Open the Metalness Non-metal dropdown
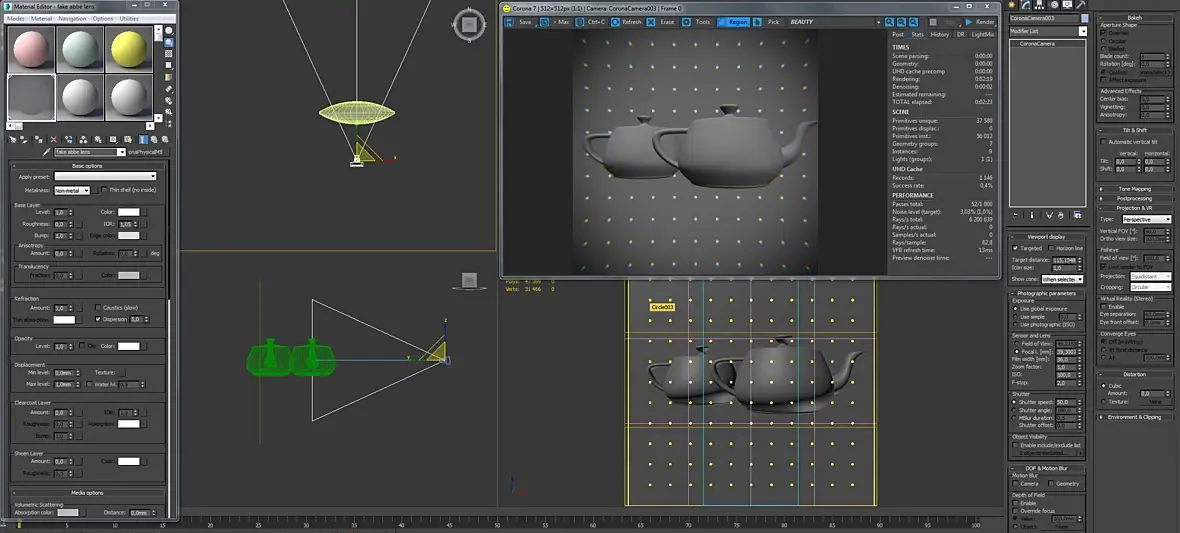 72,190
